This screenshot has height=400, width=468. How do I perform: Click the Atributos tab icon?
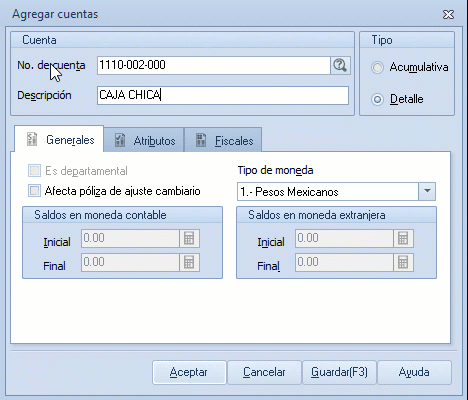pyautogui.click(x=120, y=140)
